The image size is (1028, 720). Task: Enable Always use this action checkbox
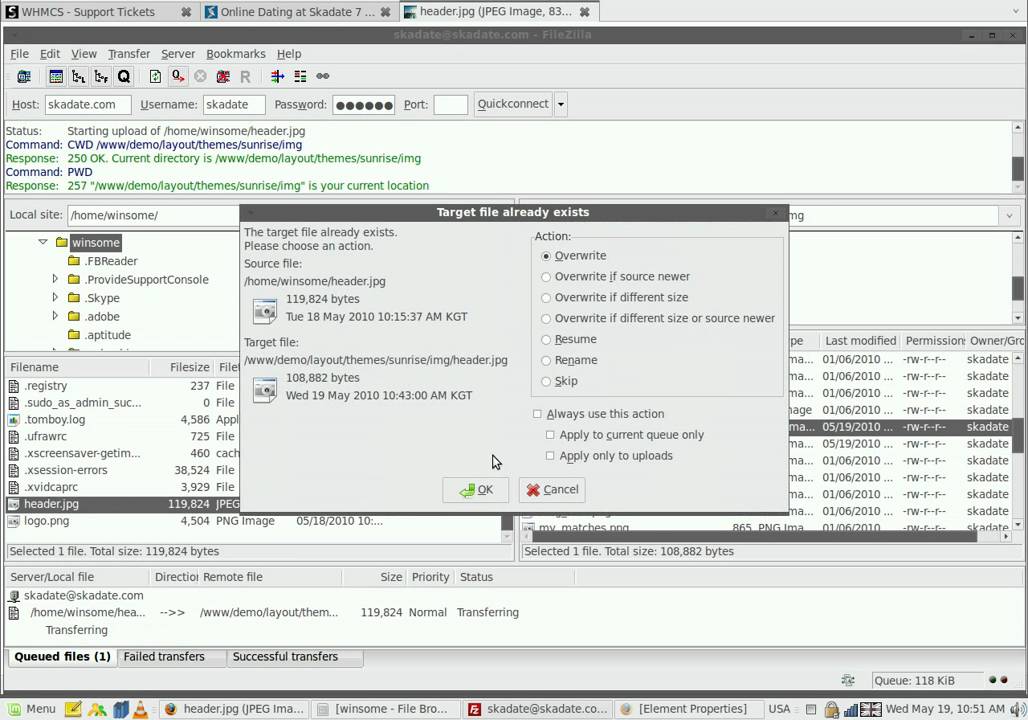pos(537,414)
